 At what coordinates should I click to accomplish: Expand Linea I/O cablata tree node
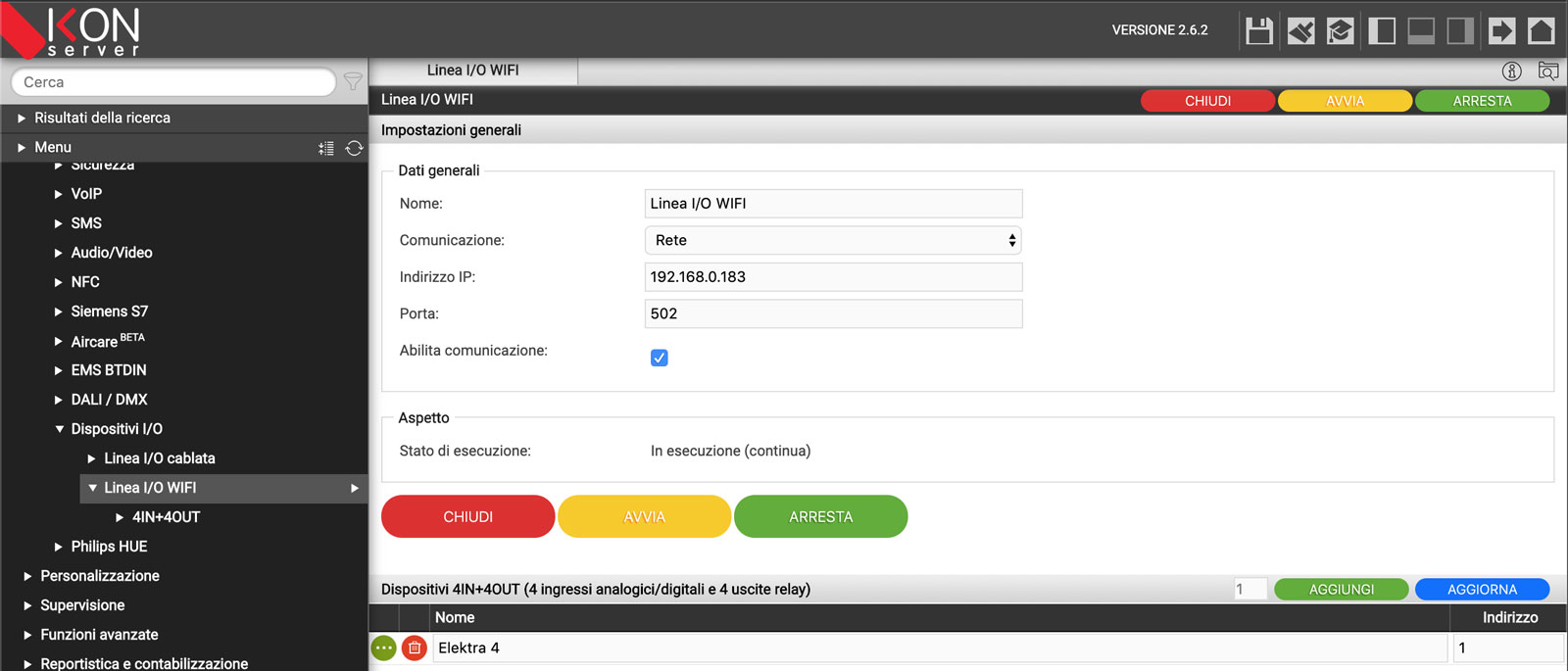tap(92, 458)
